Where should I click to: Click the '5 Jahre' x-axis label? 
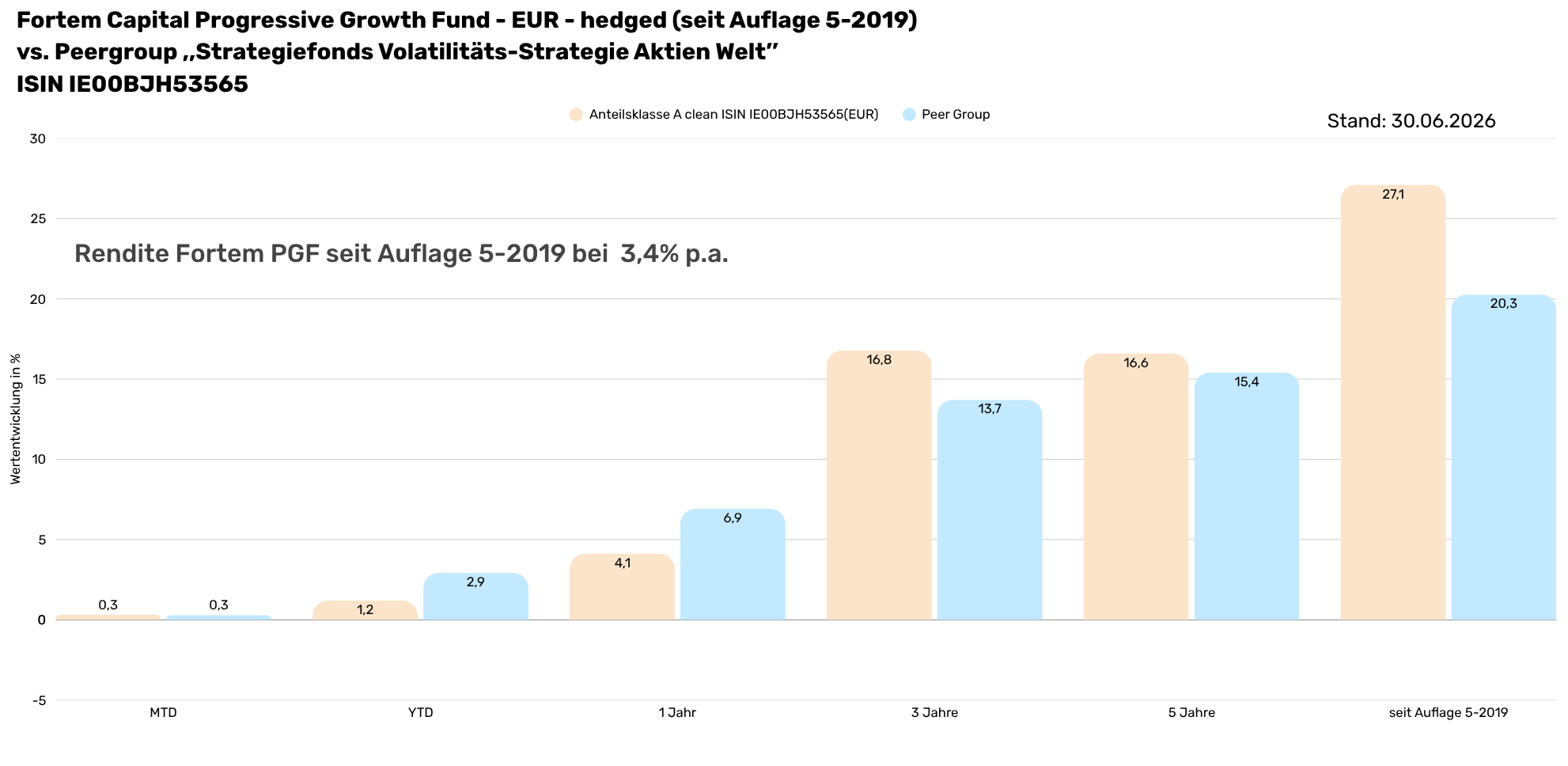tap(1191, 713)
